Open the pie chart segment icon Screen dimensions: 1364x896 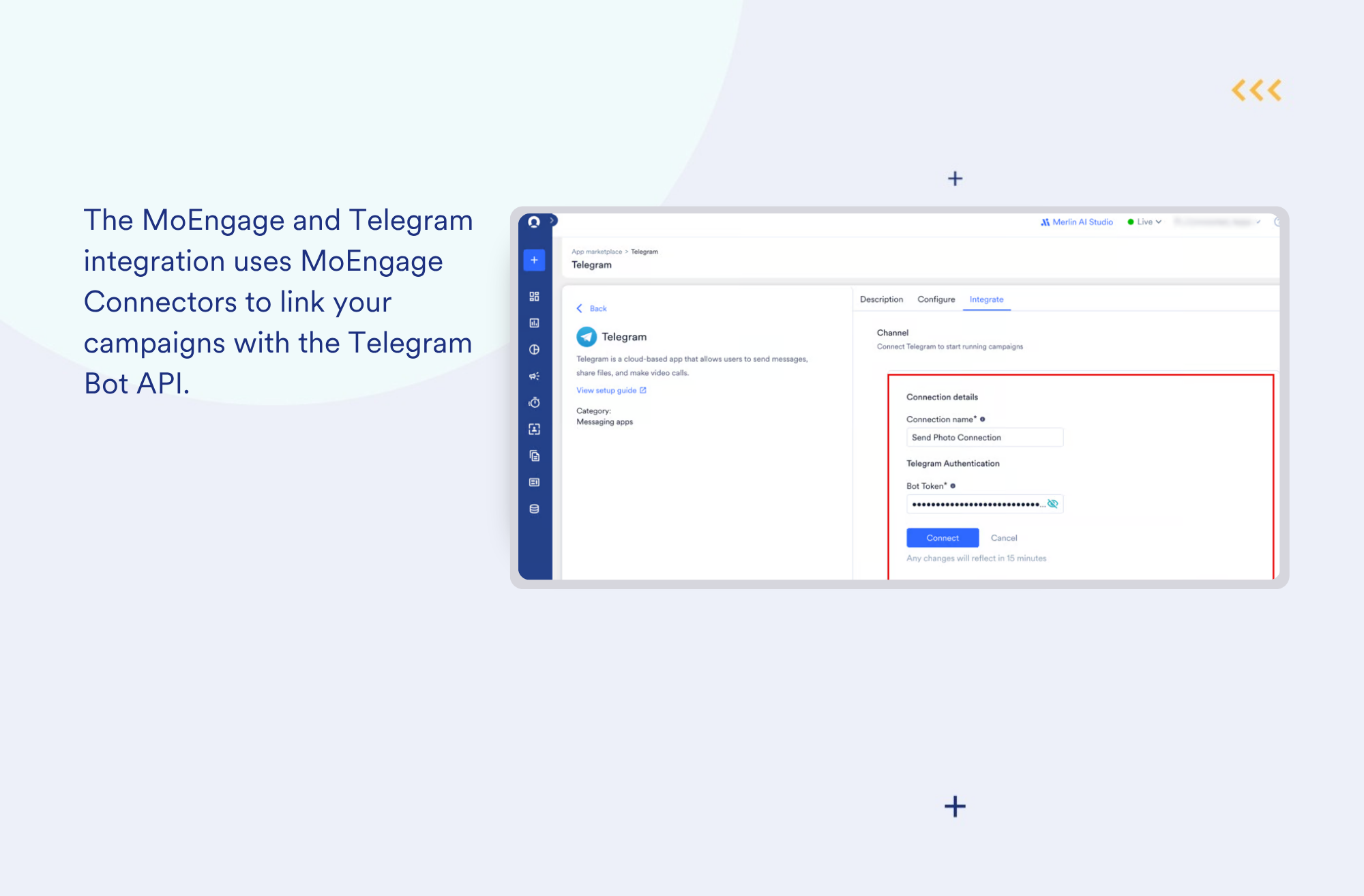click(534, 350)
